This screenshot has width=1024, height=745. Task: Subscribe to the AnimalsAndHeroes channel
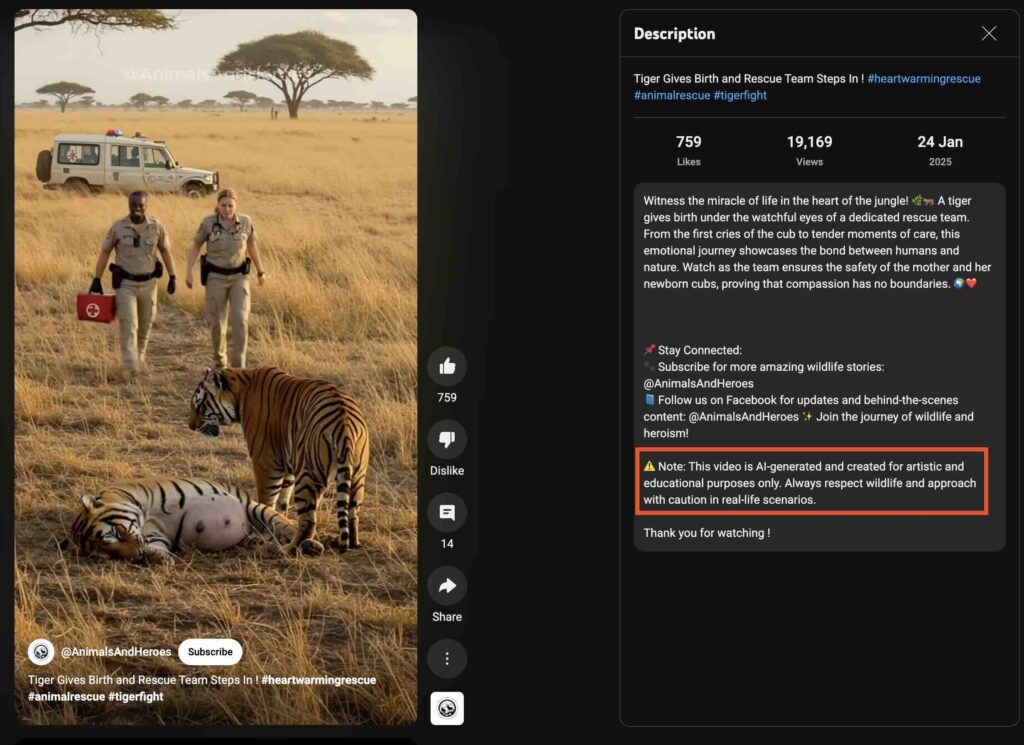tap(210, 652)
